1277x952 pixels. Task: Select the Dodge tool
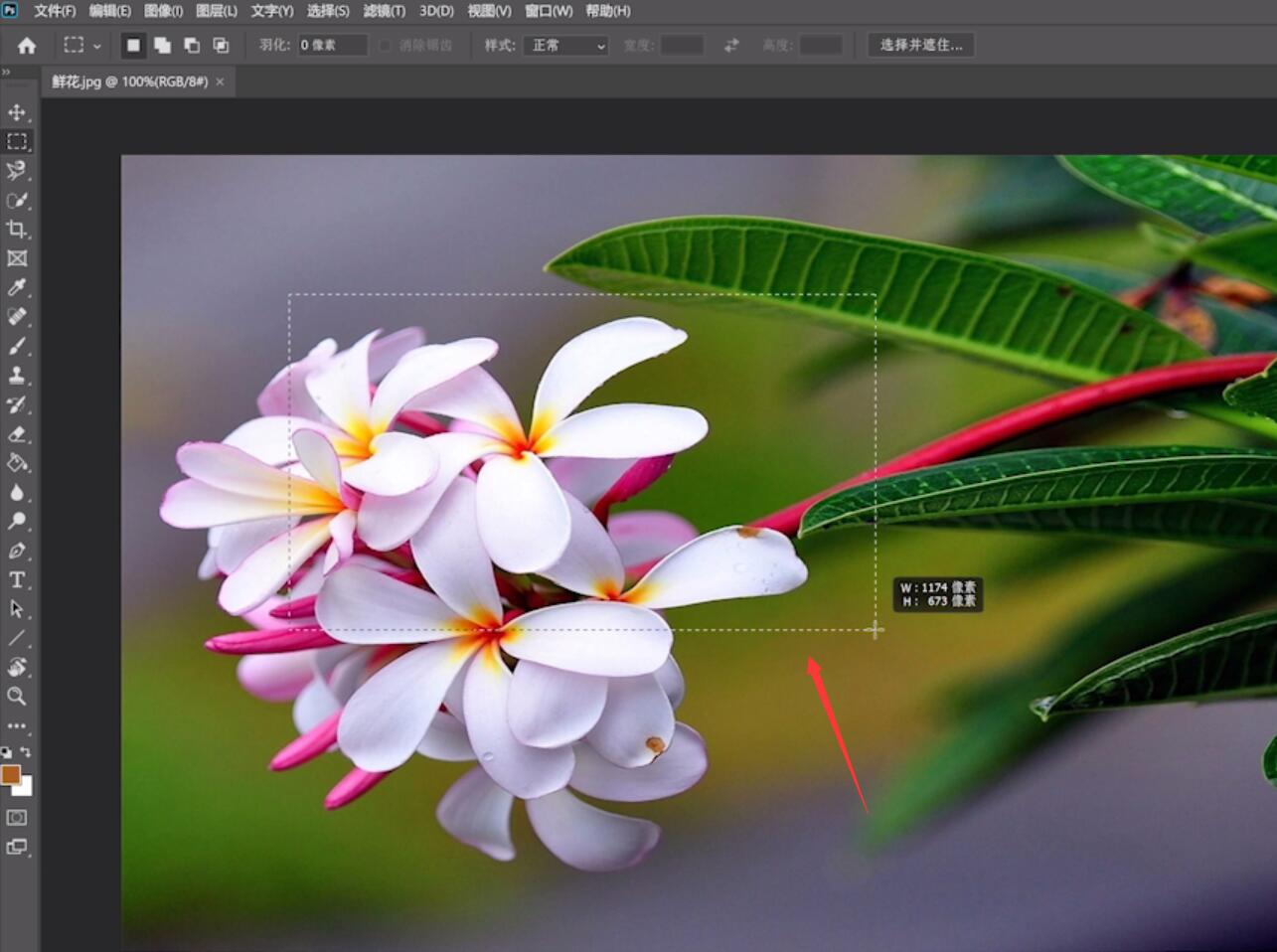tap(17, 522)
